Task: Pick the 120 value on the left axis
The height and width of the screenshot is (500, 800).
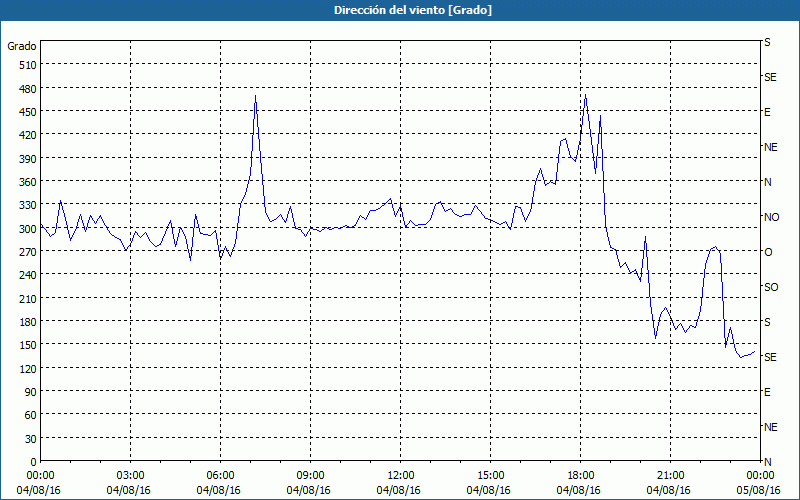Action: click(x=29, y=369)
